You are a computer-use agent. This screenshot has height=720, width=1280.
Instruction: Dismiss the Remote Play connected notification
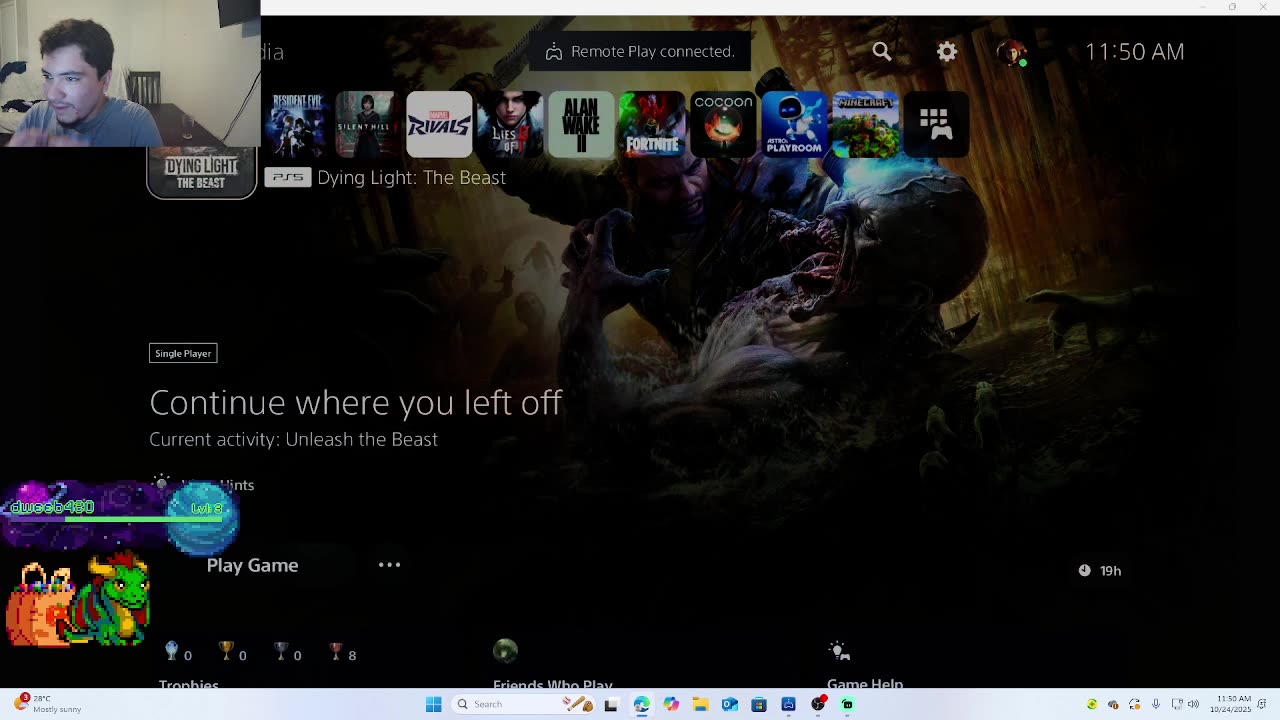pos(640,52)
